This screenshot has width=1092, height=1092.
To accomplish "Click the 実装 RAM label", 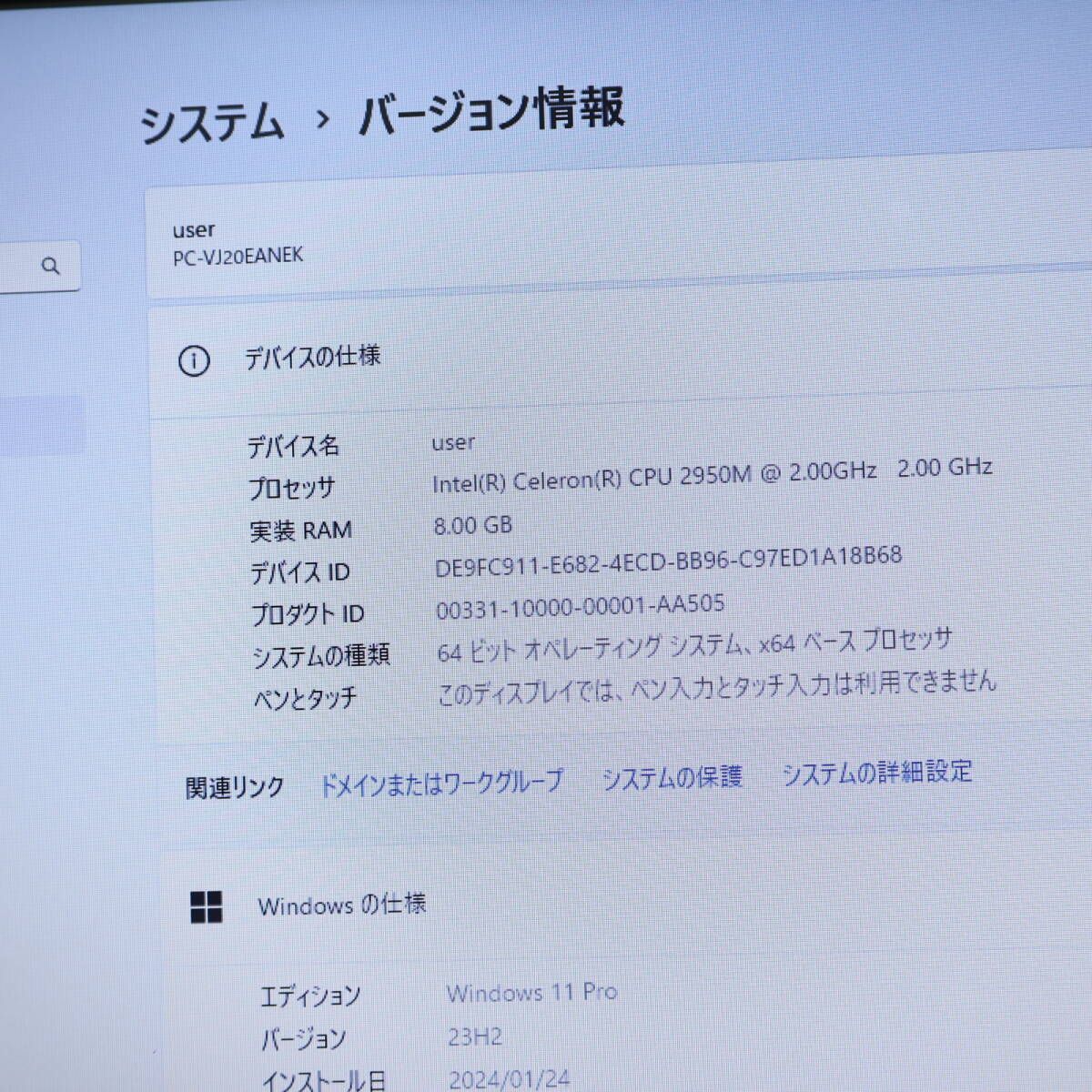I will coord(300,530).
